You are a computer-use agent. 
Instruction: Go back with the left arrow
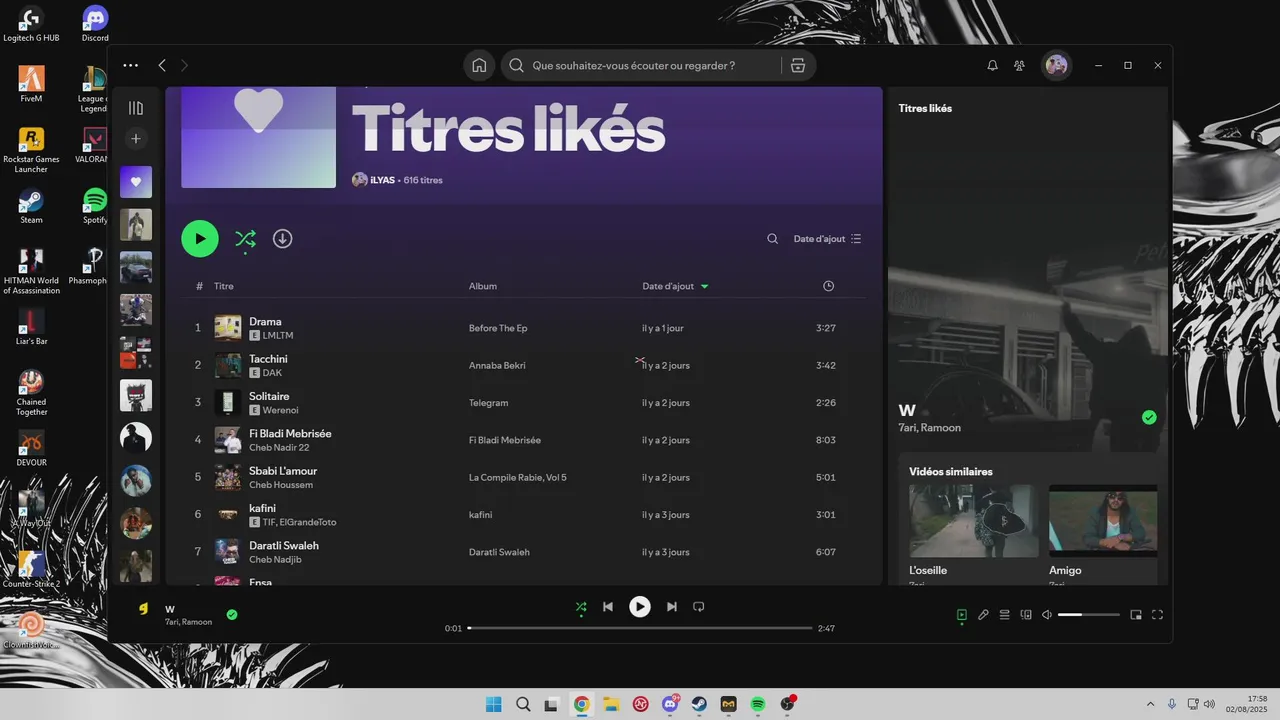(x=162, y=65)
